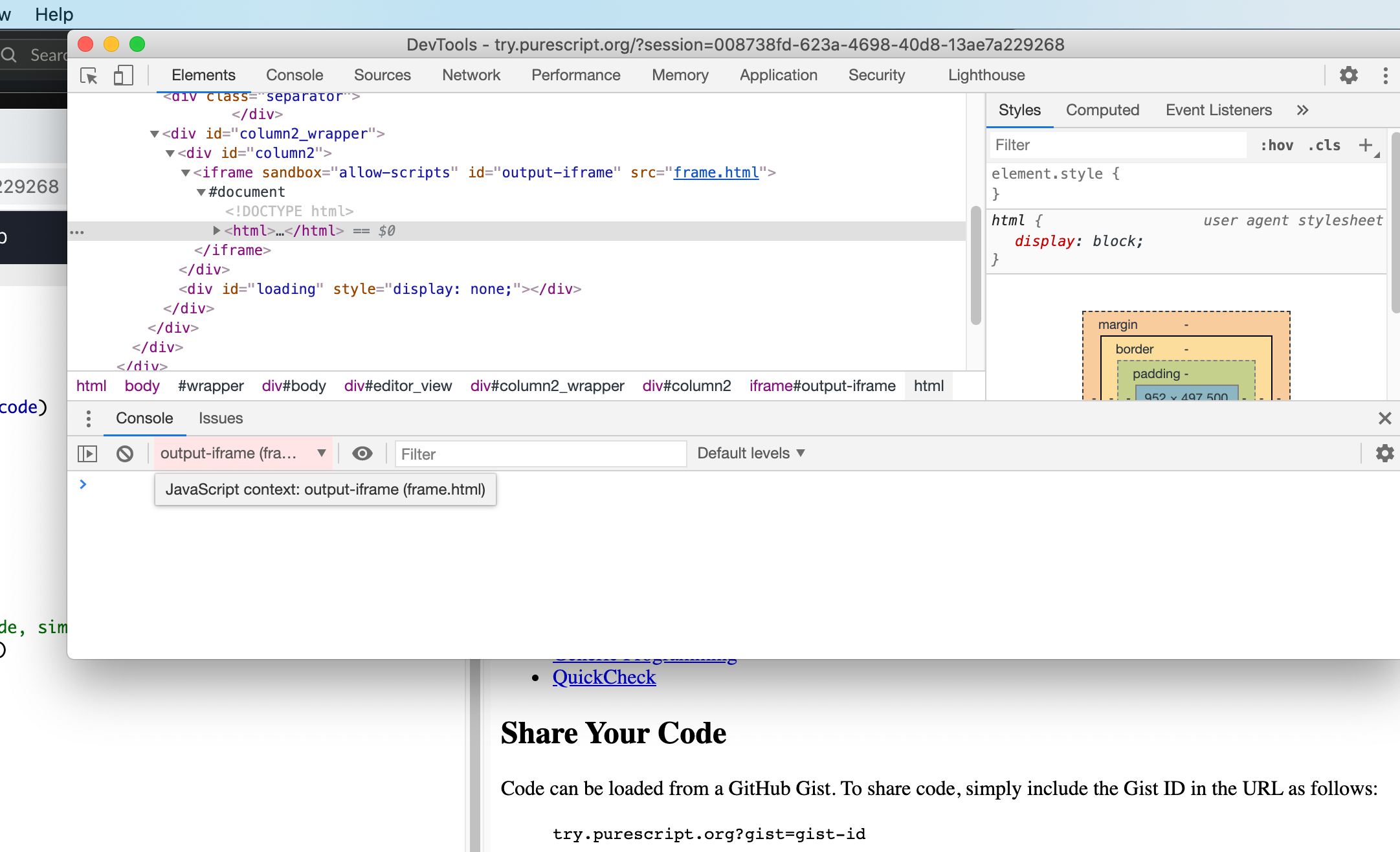
Task: Open the Security tab
Action: coord(877,75)
